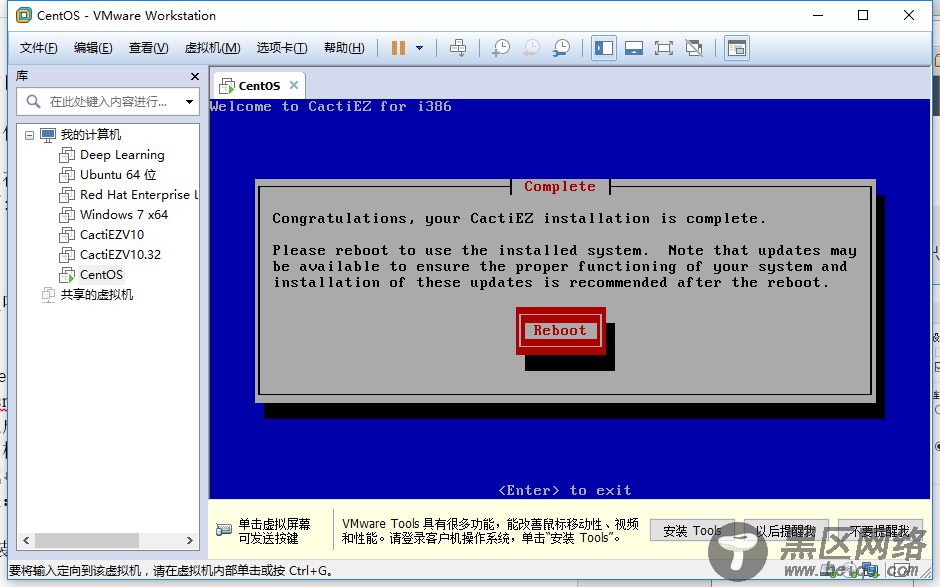Click the running CentOS VM icon in tree
This screenshot has height=587, width=940.
pyautogui.click(x=67, y=275)
